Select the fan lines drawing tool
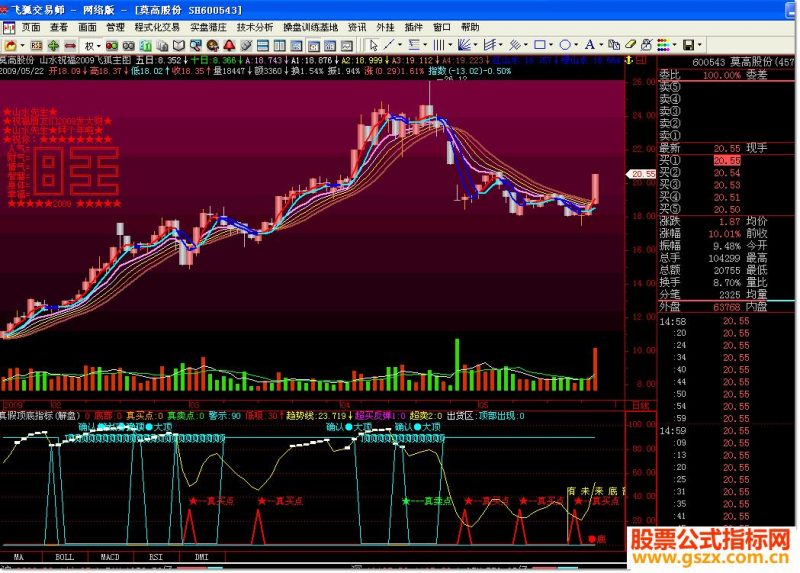This screenshot has height=573, width=800. (x=464, y=45)
